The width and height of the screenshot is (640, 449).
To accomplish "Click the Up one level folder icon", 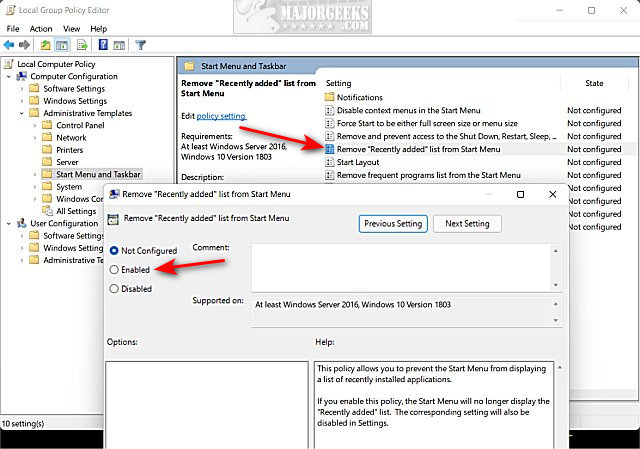I will point(45,45).
